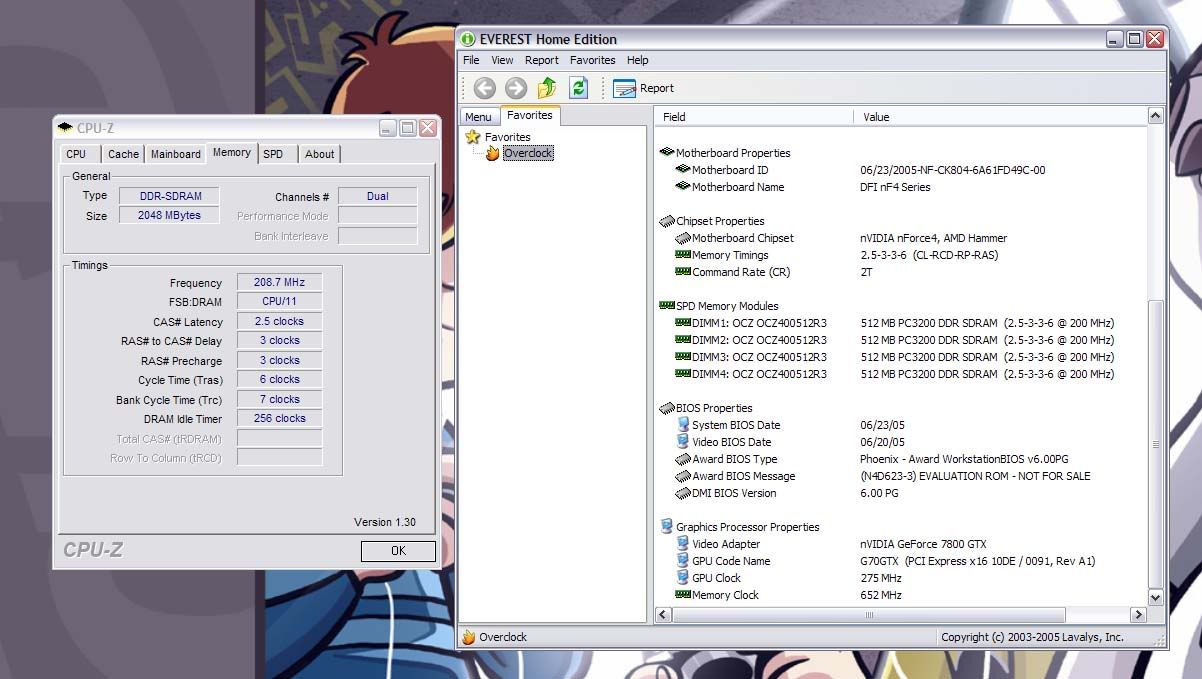Open the Favorites menu in menu bar
The width and height of the screenshot is (1202, 679).
click(592, 60)
